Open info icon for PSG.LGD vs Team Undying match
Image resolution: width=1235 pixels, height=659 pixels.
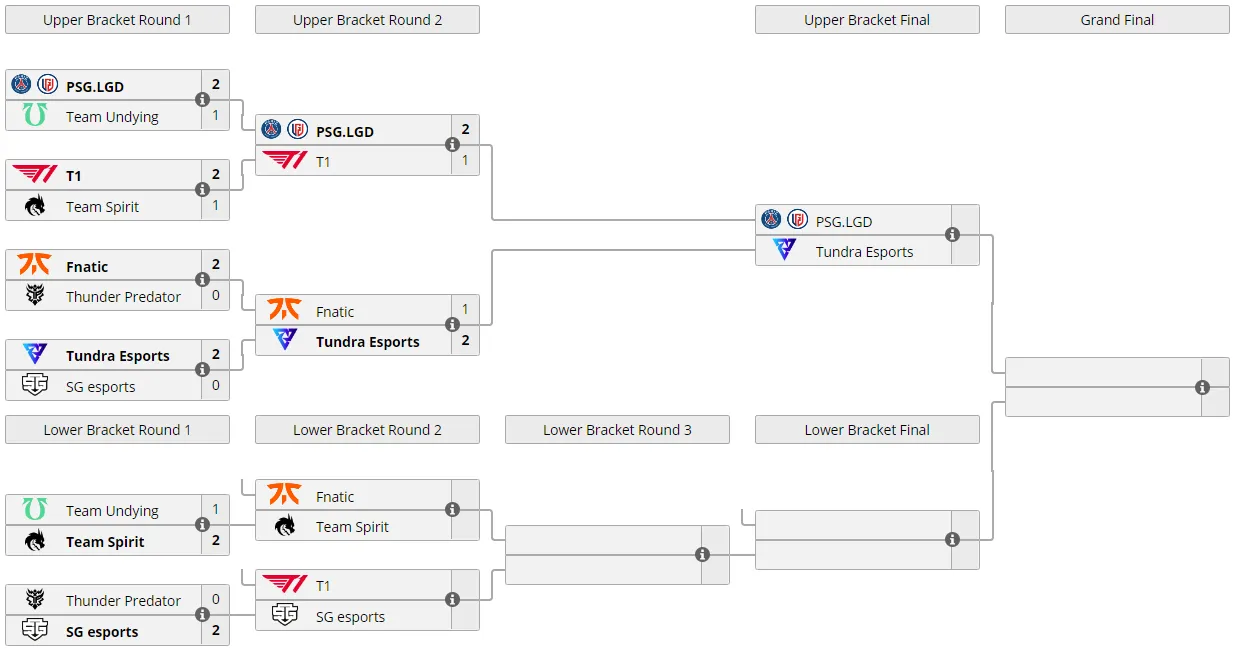point(202,100)
